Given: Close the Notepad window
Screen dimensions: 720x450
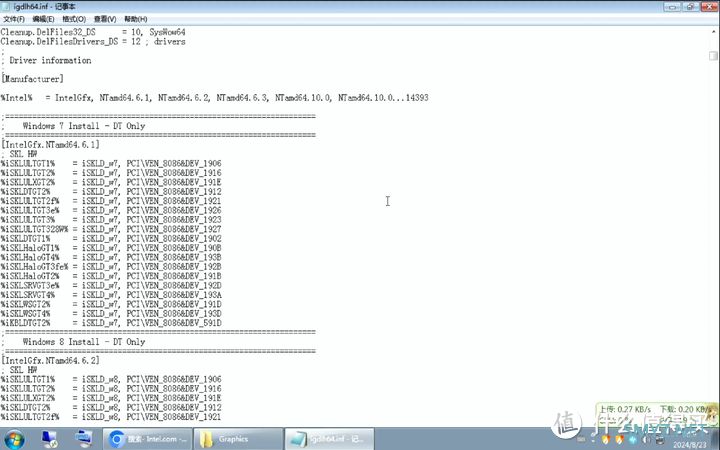Looking at the screenshot, I should click(x=710, y=6).
